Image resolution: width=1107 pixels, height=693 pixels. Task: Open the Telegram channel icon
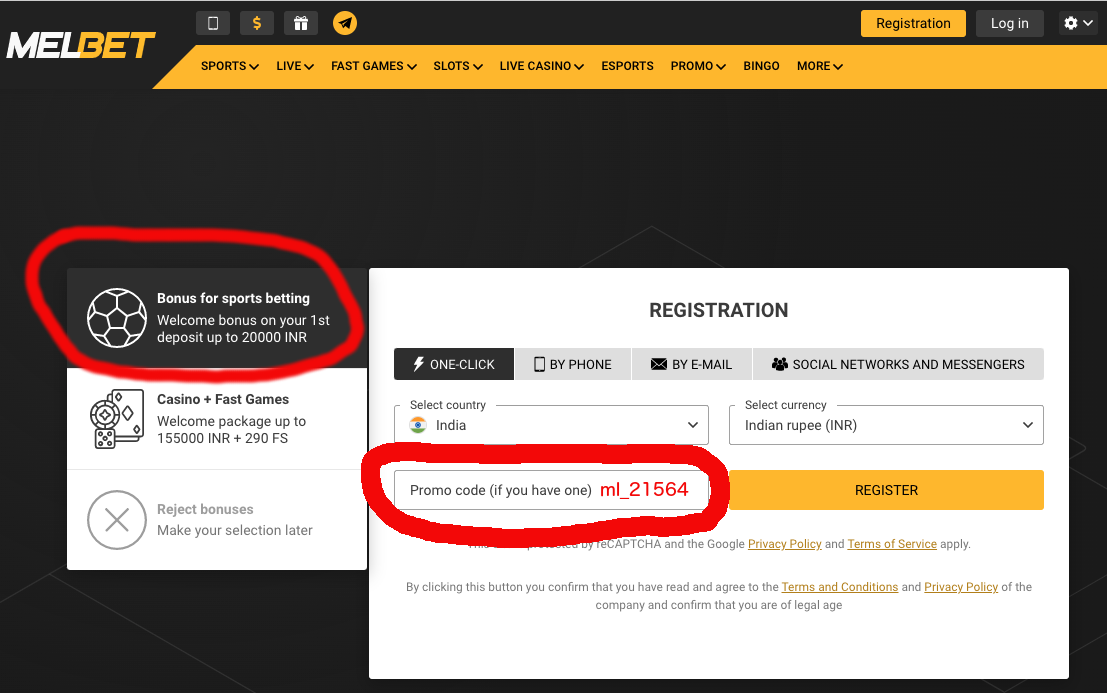click(x=345, y=23)
